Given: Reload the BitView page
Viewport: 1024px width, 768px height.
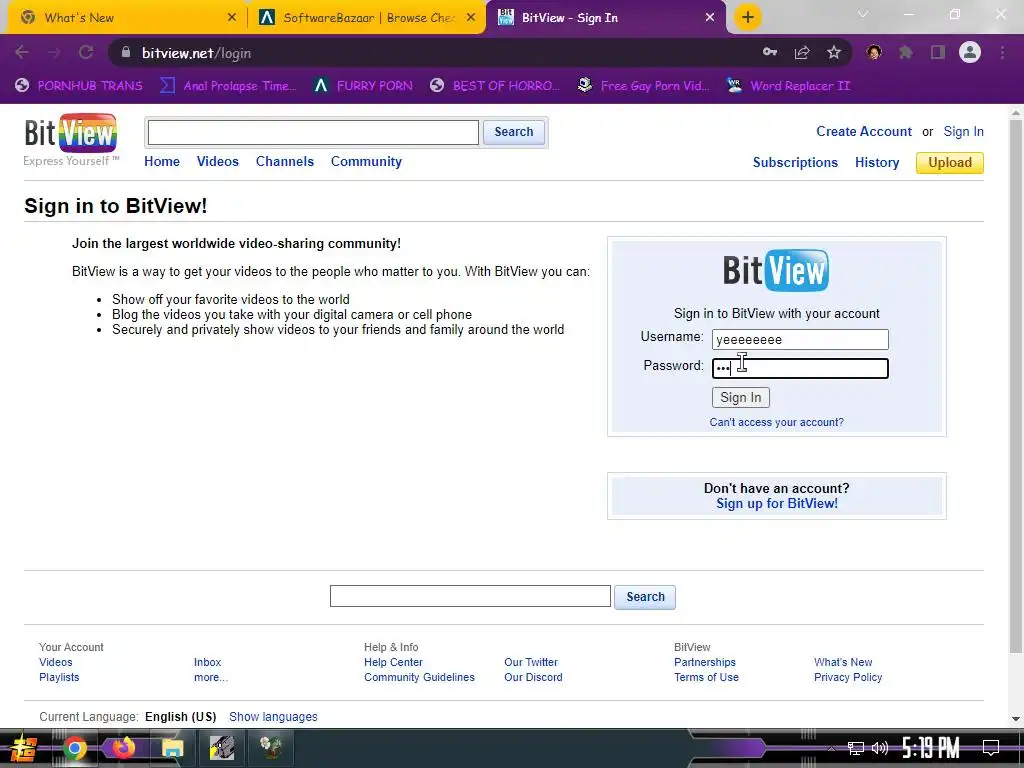Looking at the screenshot, I should [x=86, y=53].
